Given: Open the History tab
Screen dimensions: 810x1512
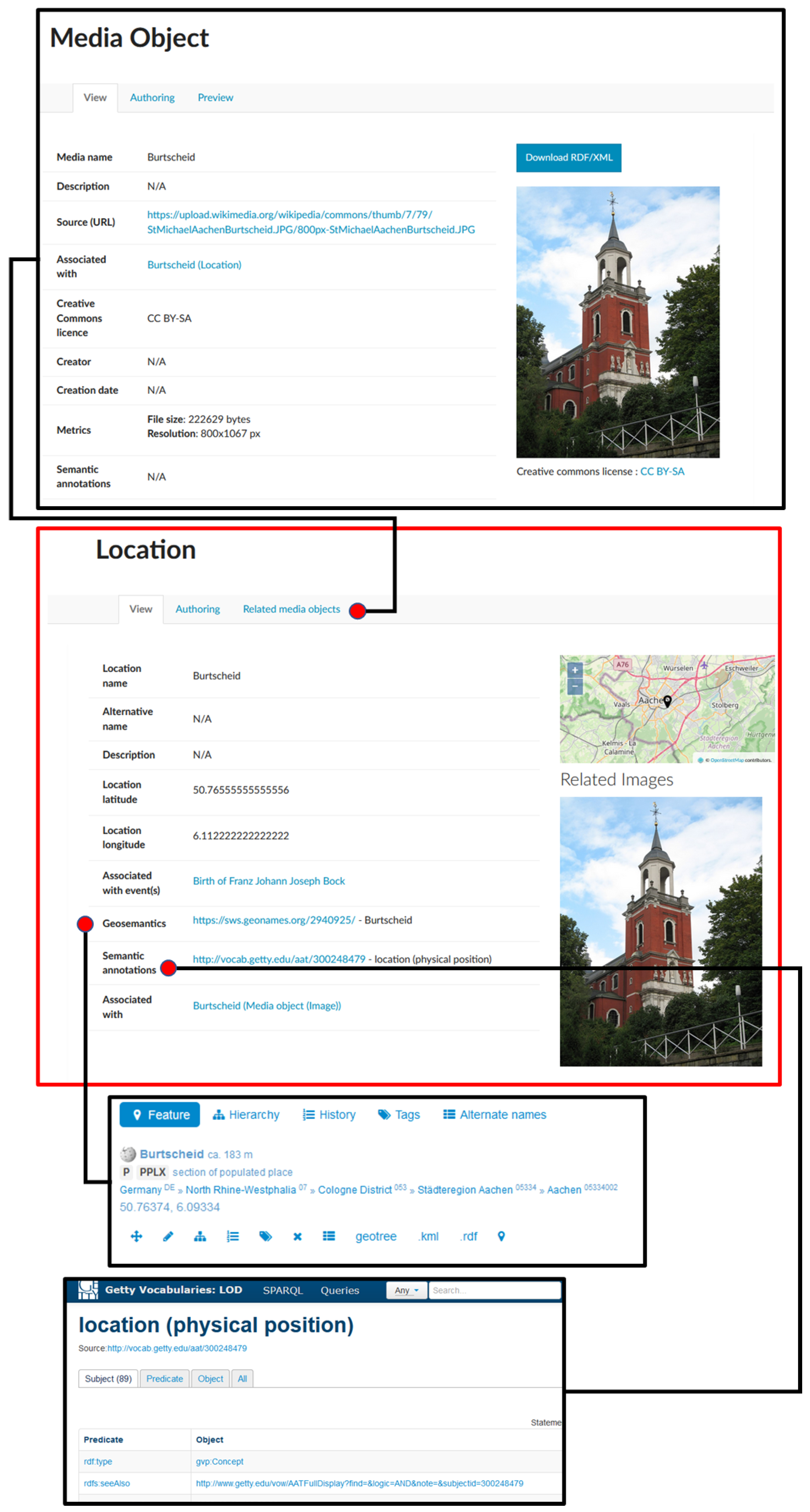Looking at the screenshot, I should point(329,1115).
